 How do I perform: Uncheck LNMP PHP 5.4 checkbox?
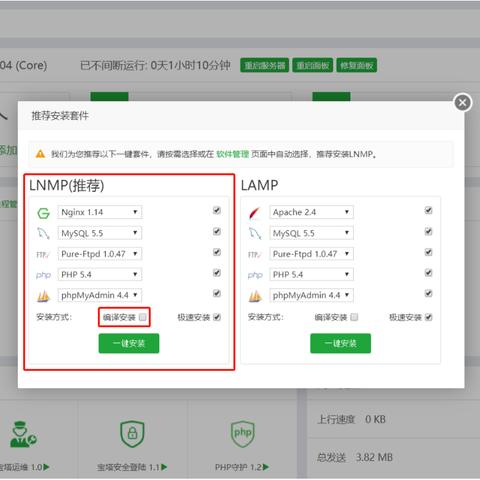217,273
